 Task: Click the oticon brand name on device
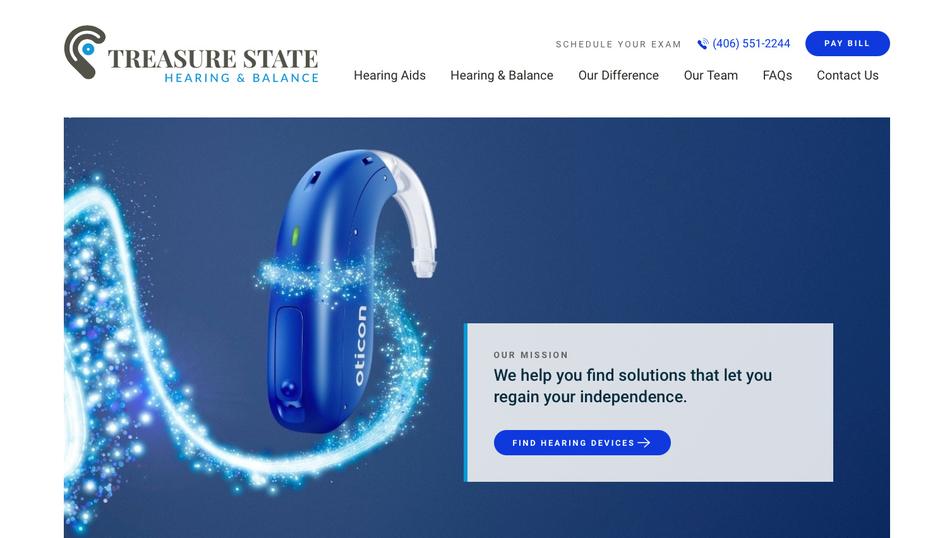click(359, 346)
